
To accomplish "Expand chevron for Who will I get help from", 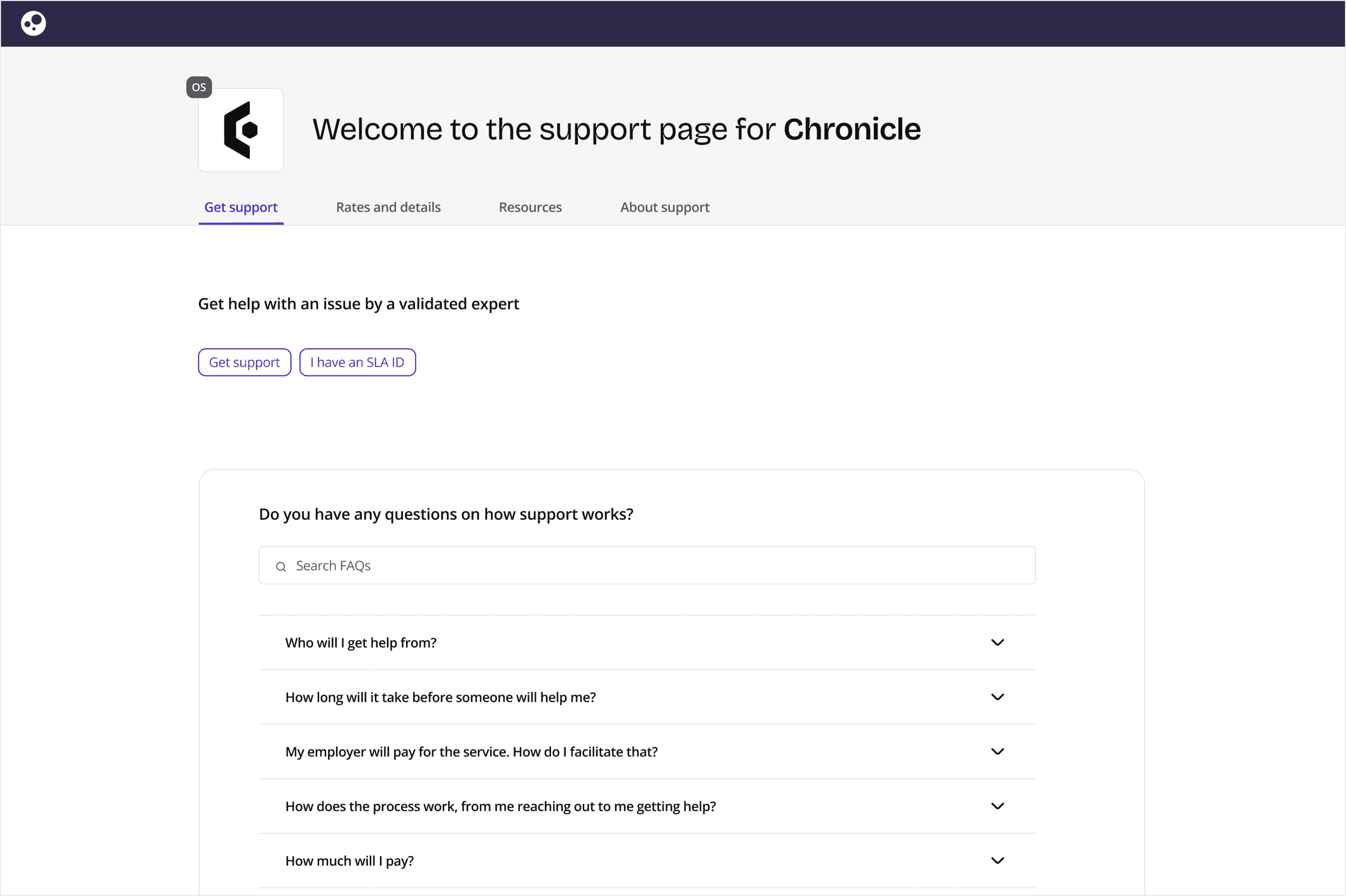I will pos(997,642).
